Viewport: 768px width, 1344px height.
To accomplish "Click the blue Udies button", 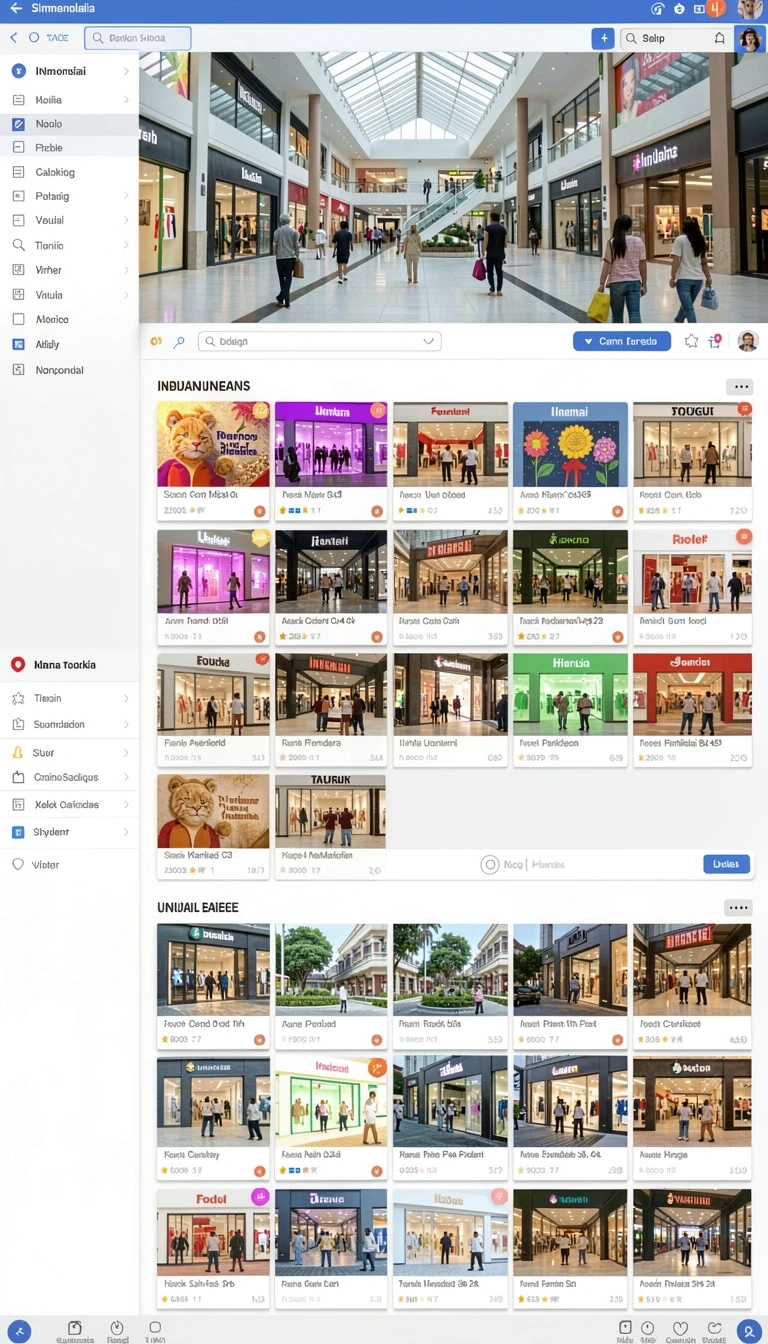I will [726, 864].
